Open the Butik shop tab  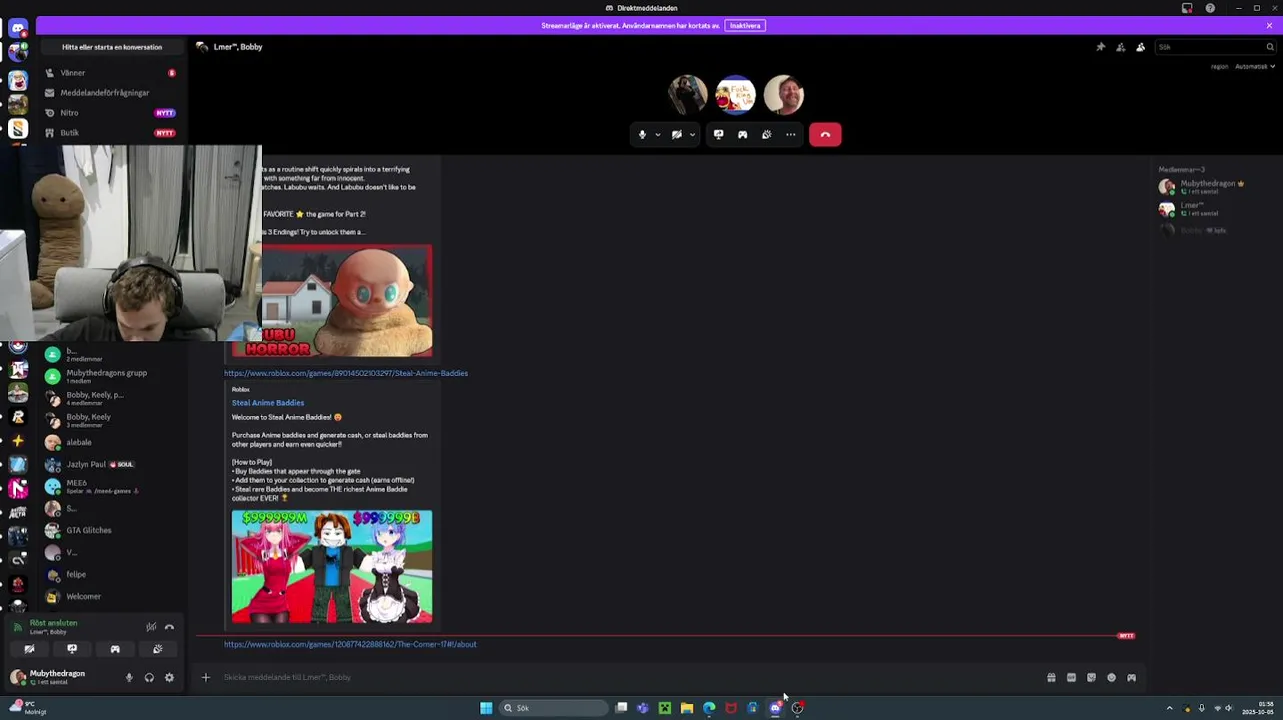click(x=111, y=133)
